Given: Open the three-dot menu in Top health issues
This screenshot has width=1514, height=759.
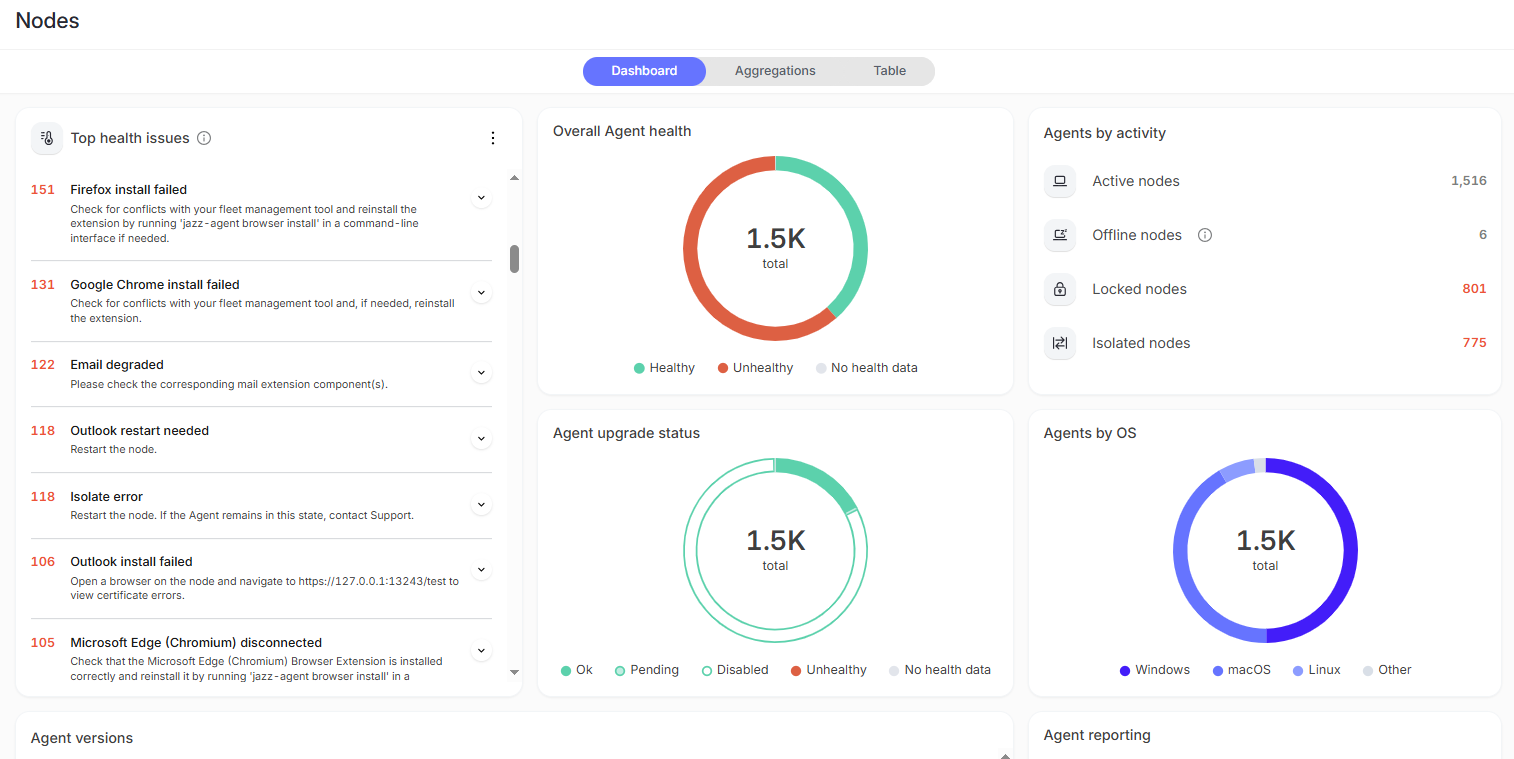Looking at the screenshot, I should pyautogui.click(x=492, y=138).
